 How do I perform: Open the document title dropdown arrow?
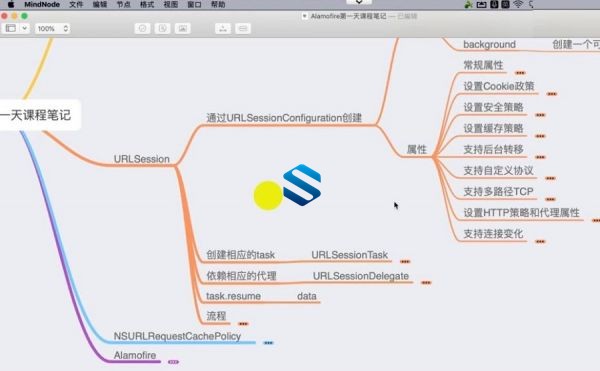tap(305, 16)
